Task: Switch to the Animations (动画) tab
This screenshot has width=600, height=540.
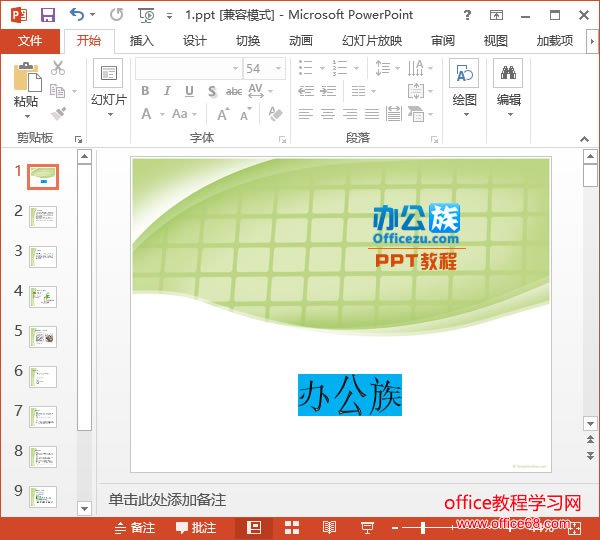Action: [300, 41]
